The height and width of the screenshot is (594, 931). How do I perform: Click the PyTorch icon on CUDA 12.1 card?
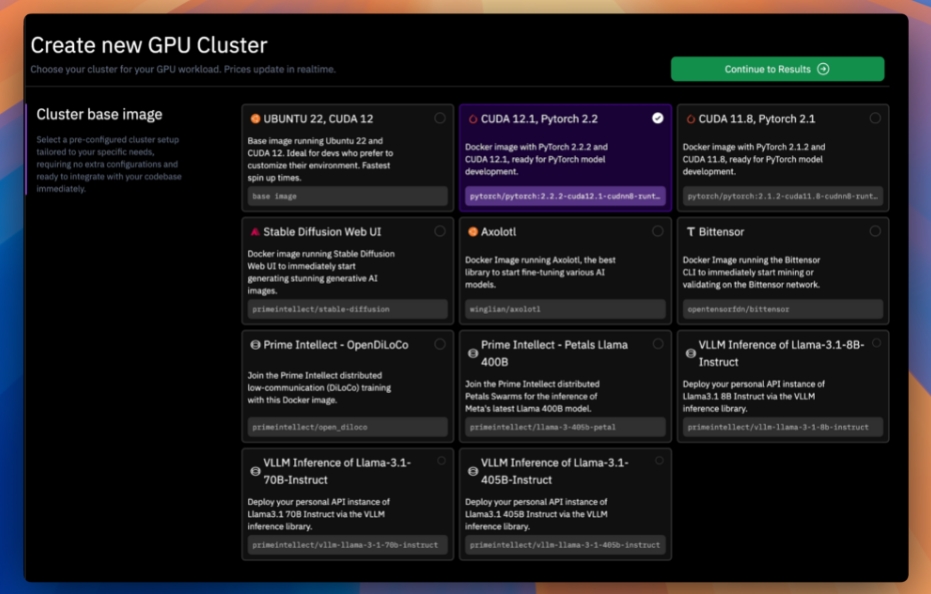tap(473, 119)
